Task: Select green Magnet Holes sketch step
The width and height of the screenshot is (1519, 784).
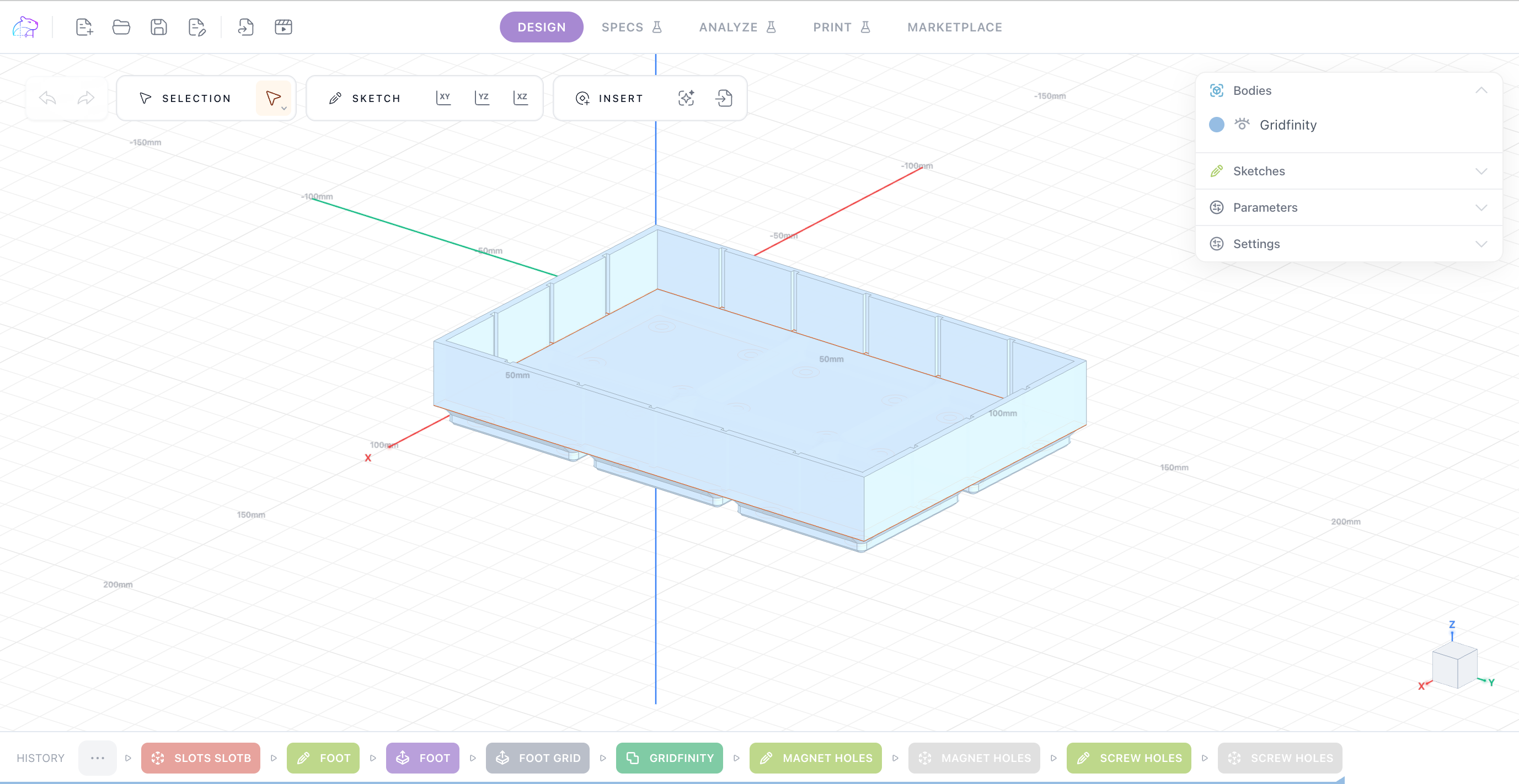Action: 816,758
